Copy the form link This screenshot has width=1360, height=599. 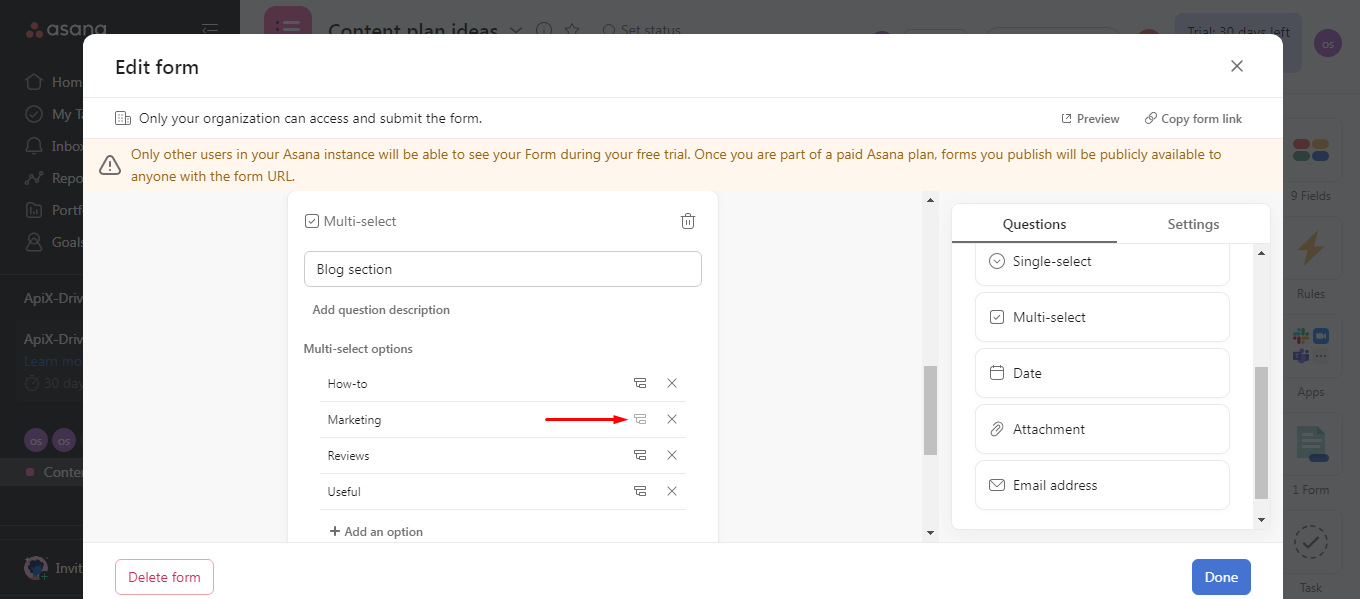(x=1193, y=118)
